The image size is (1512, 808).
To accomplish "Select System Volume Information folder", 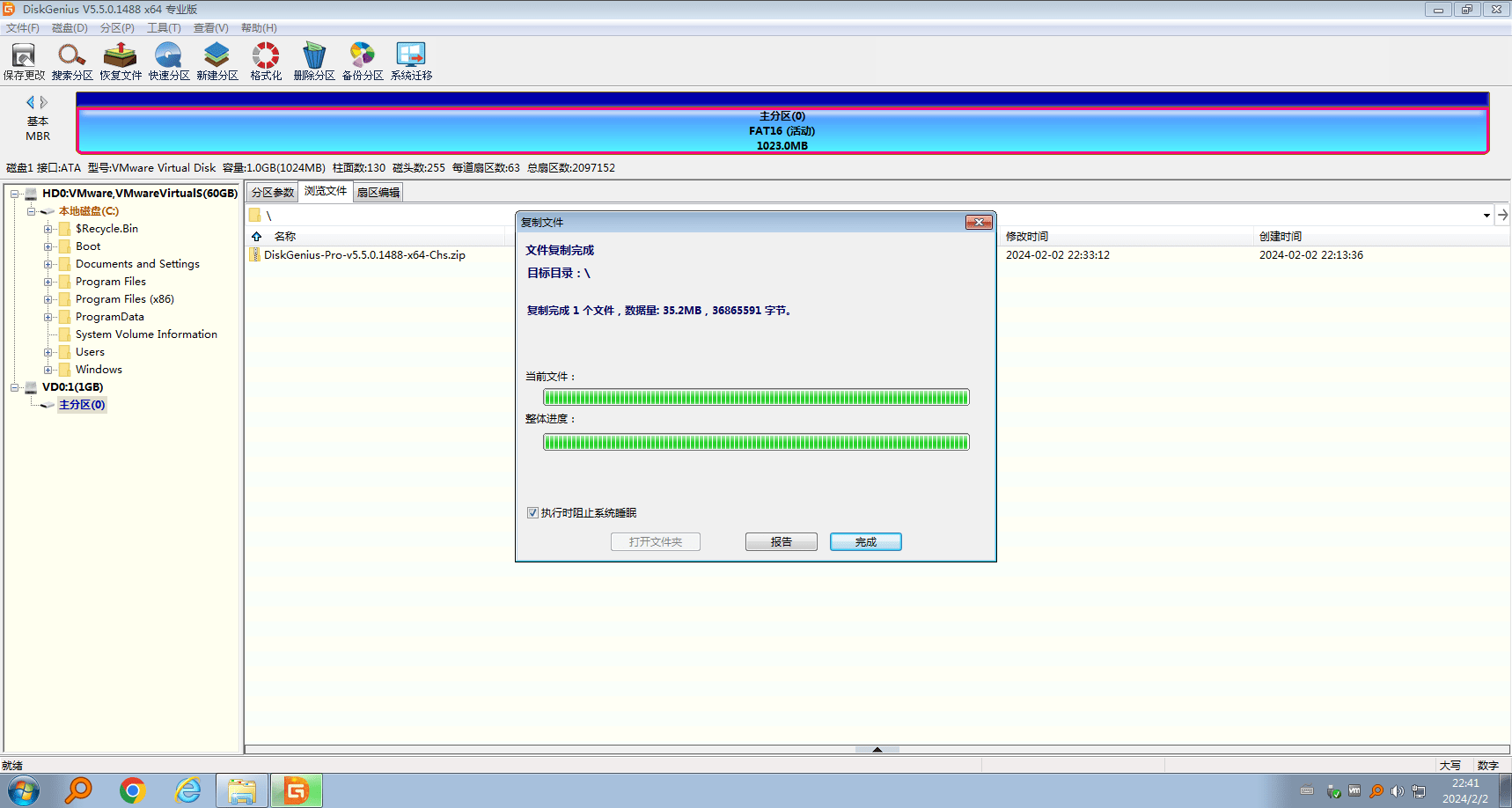I will click(146, 334).
